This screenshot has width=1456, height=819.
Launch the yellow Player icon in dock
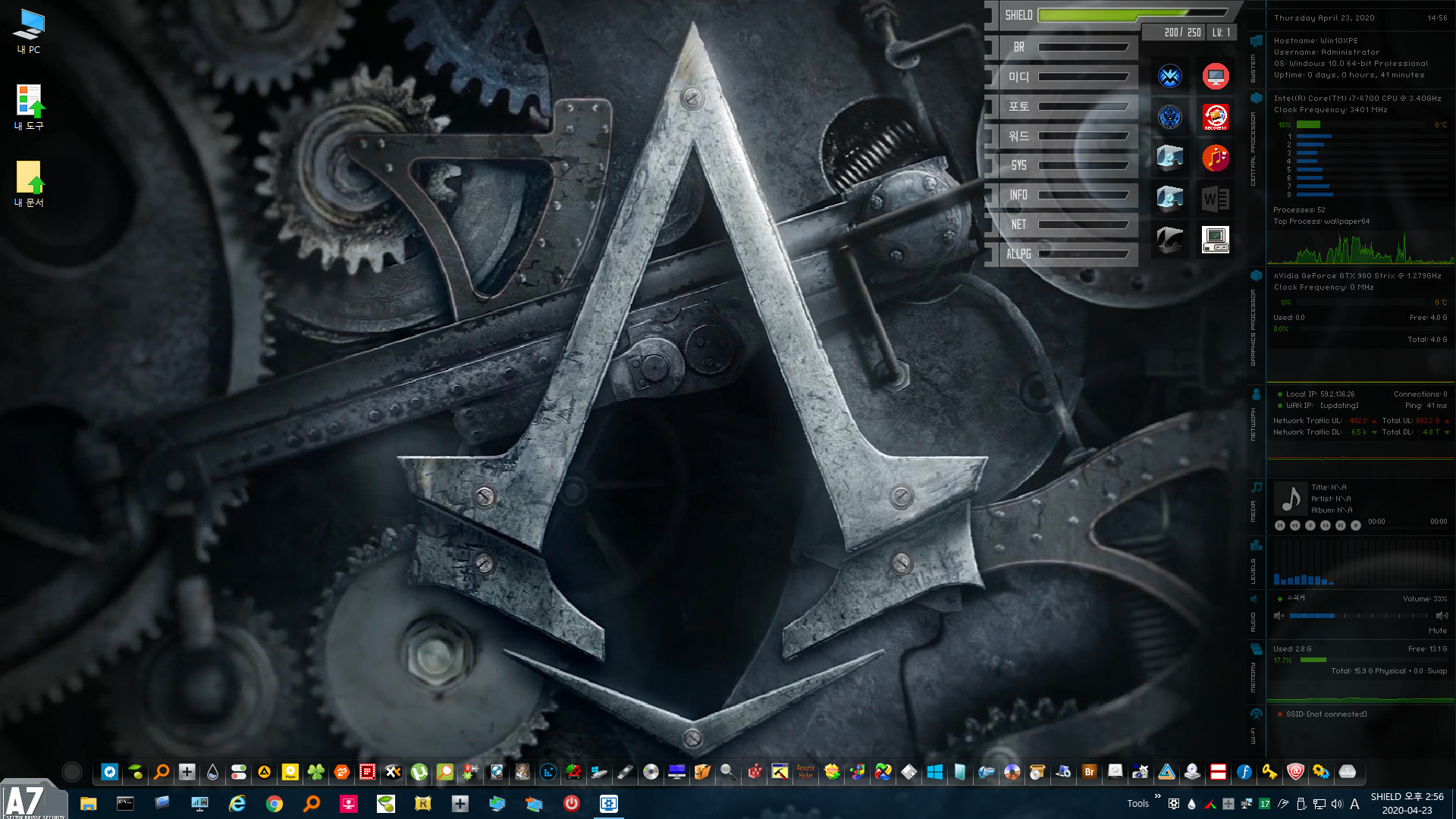click(x=290, y=772)
